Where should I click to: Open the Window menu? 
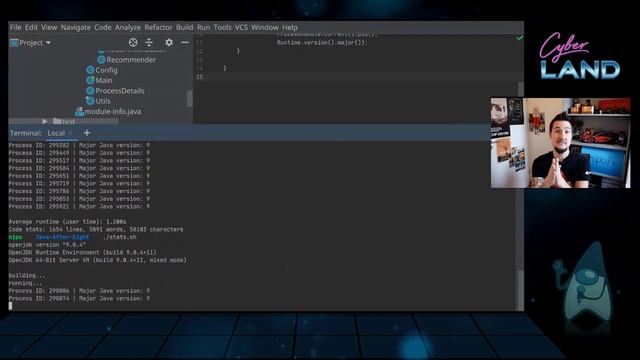[x=264, y=27]
